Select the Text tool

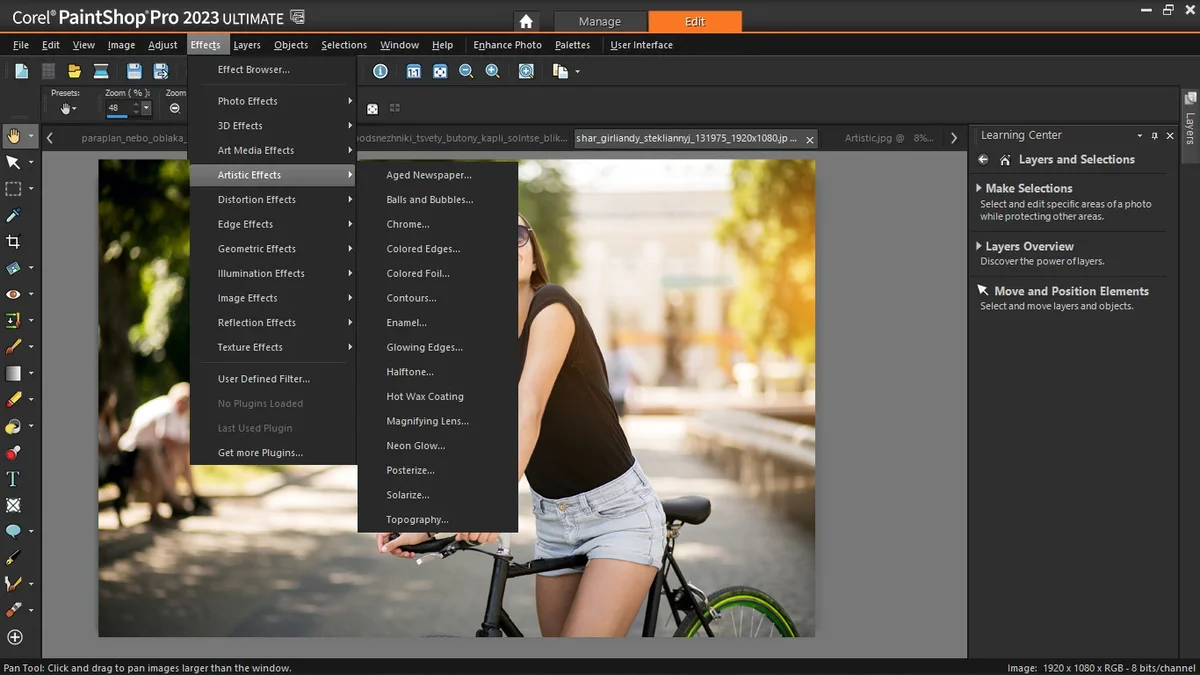pyautogui.click(x=13, y=479)
